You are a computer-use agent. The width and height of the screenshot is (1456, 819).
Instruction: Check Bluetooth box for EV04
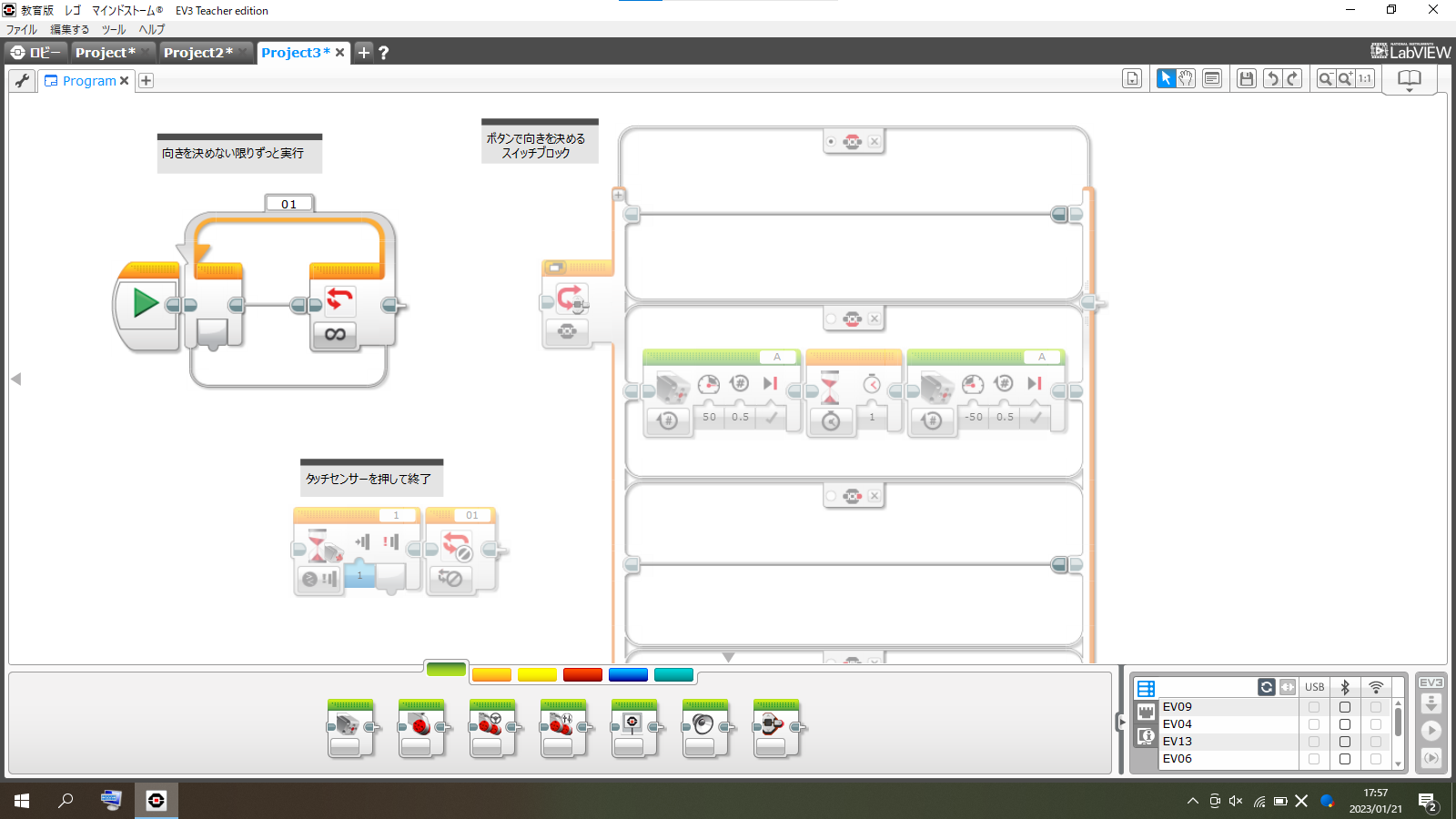click(1345, 724)
